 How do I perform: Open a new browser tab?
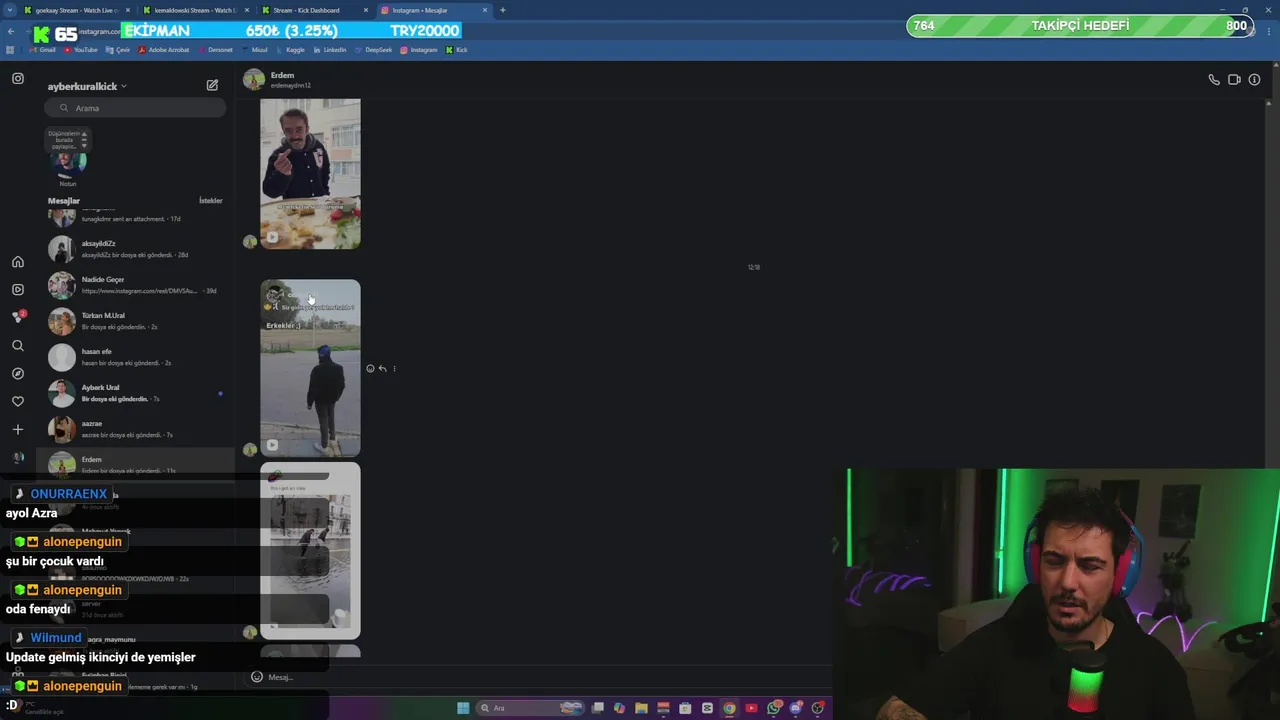(x=502, y=10)
